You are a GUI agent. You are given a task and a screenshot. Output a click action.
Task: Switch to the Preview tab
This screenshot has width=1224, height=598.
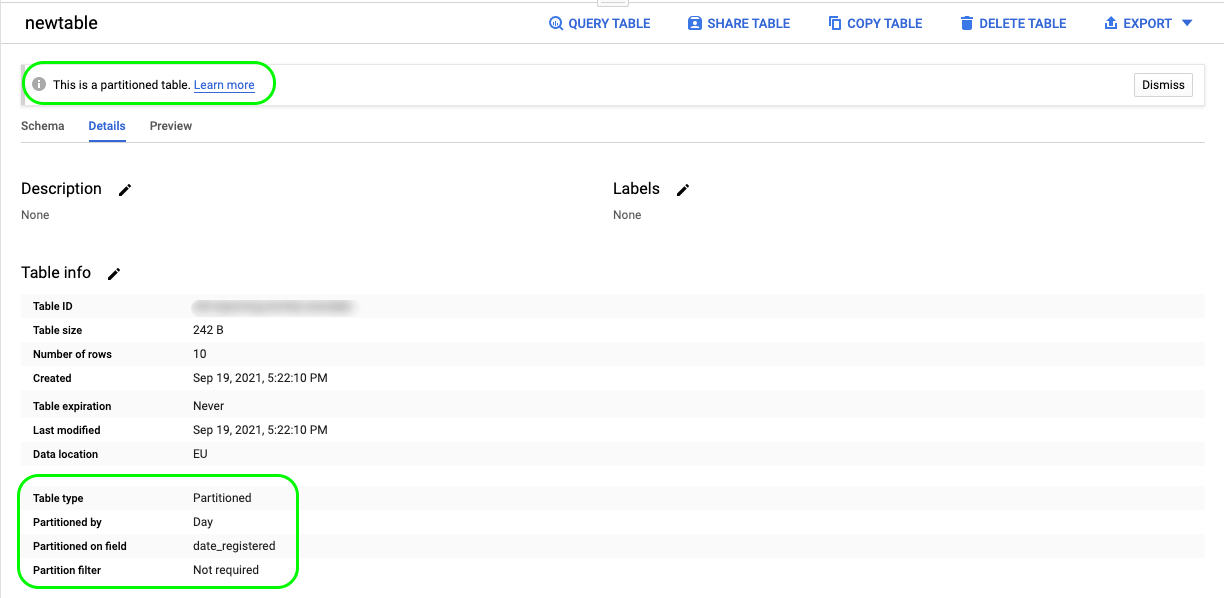click(170, 126)
